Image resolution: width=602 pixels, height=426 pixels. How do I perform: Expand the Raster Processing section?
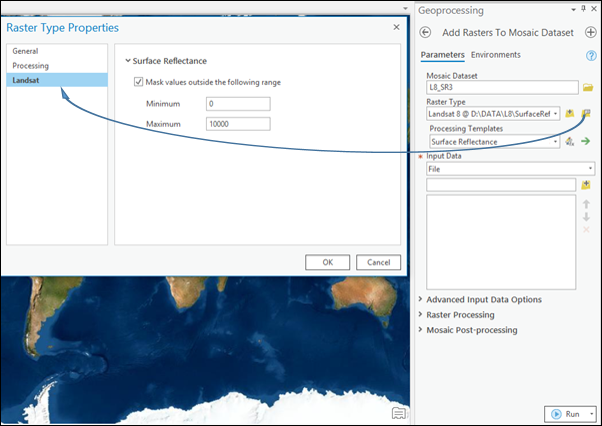[x=467, y=314]
